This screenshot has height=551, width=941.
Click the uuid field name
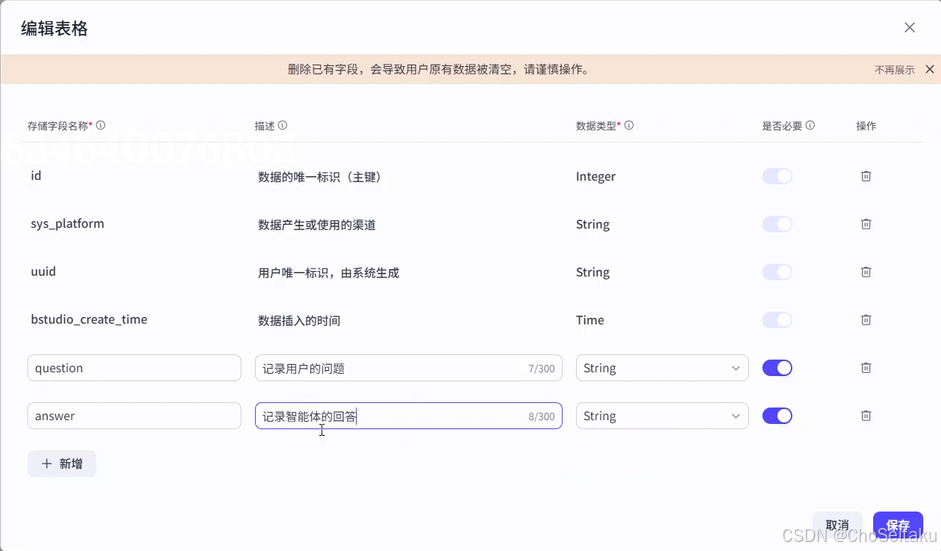point(43,271)
